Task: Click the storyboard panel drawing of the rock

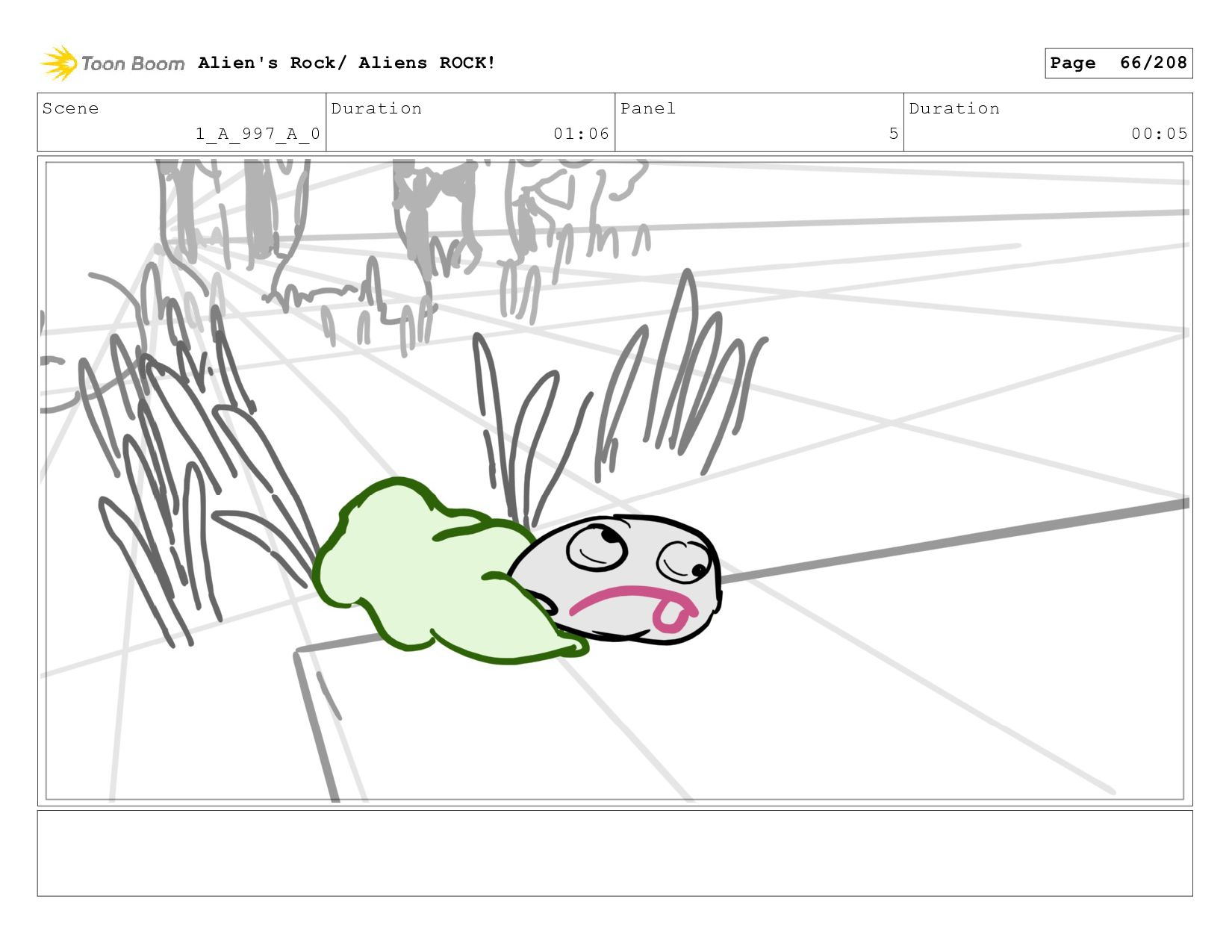Action: [615, 481]
